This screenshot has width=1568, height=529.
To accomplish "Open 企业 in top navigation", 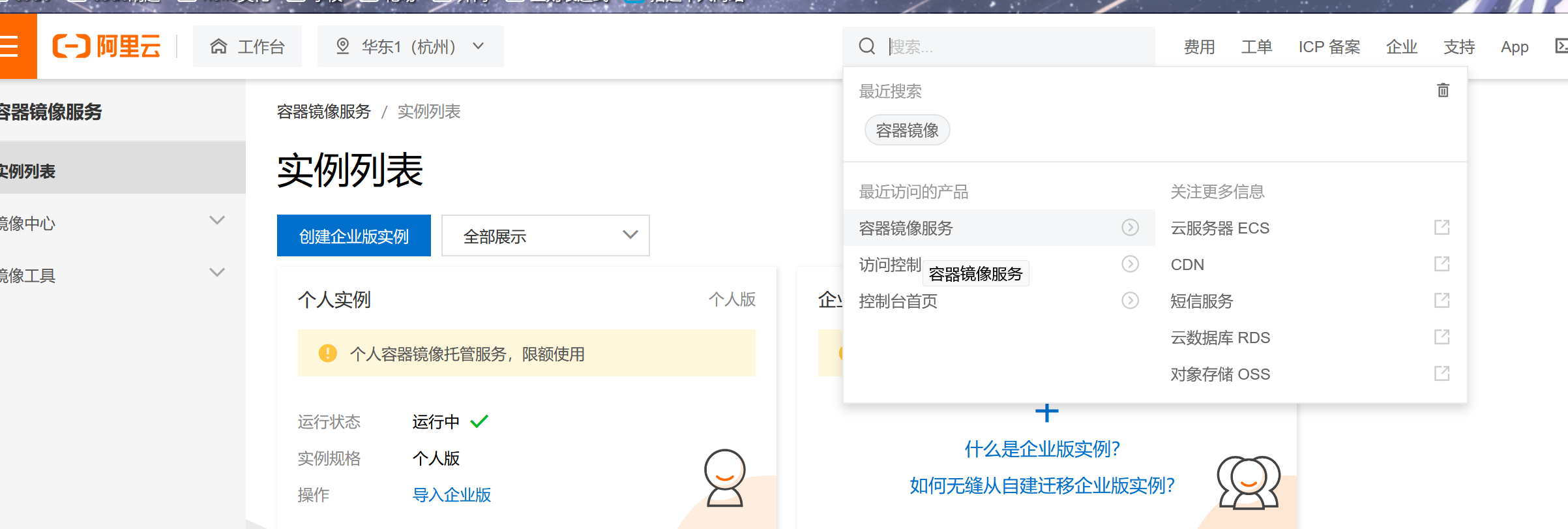I will point(1402,47).
